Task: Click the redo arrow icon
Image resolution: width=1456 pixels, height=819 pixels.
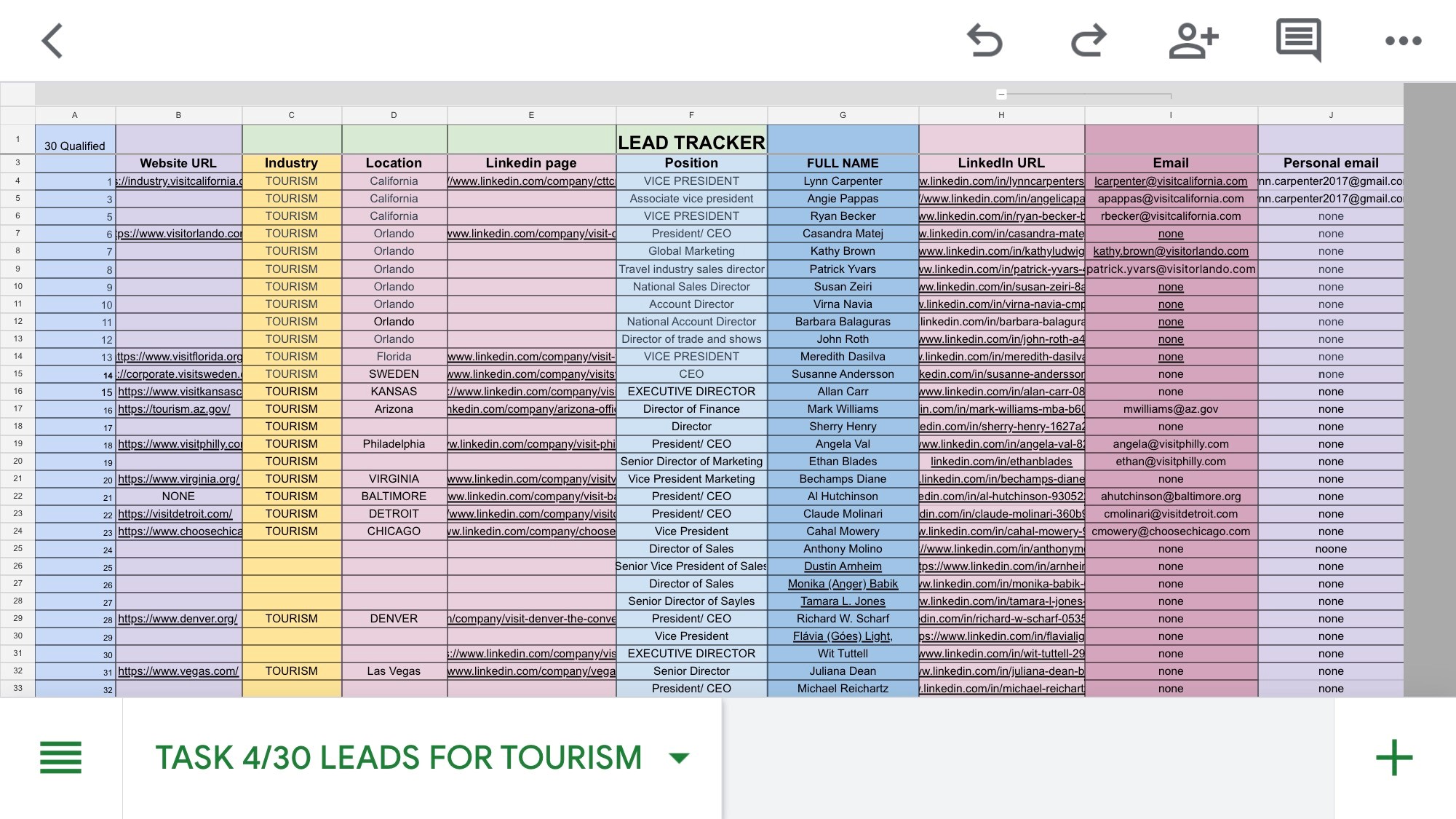Action: pos(1089,41)
